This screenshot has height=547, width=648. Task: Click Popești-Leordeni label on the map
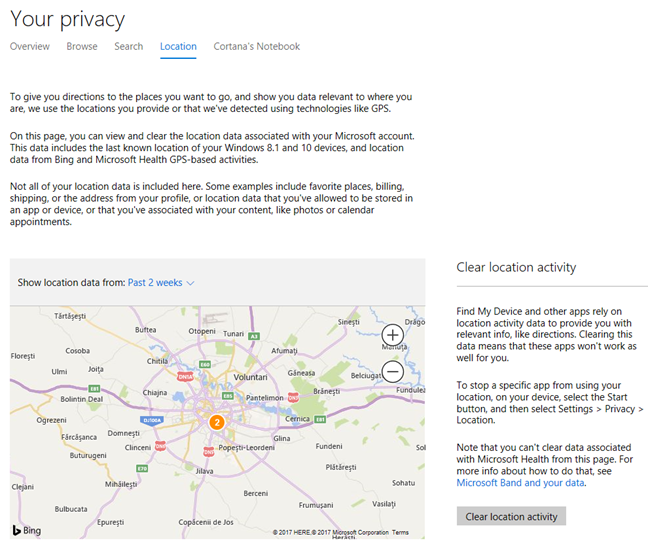[x=246, y=447]
